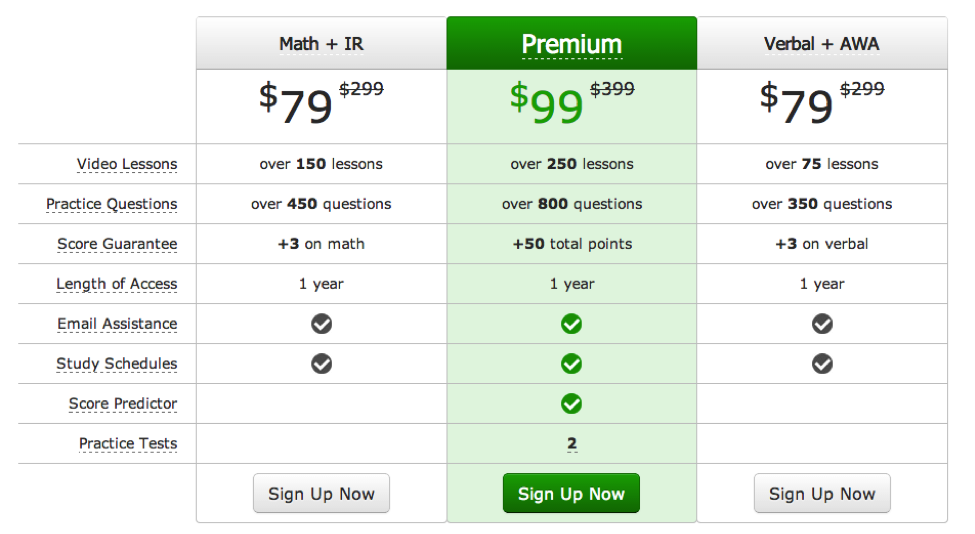Sign up for the Premium plan
The width and height of the screenshot is (975, 534).
pos(571,494)
